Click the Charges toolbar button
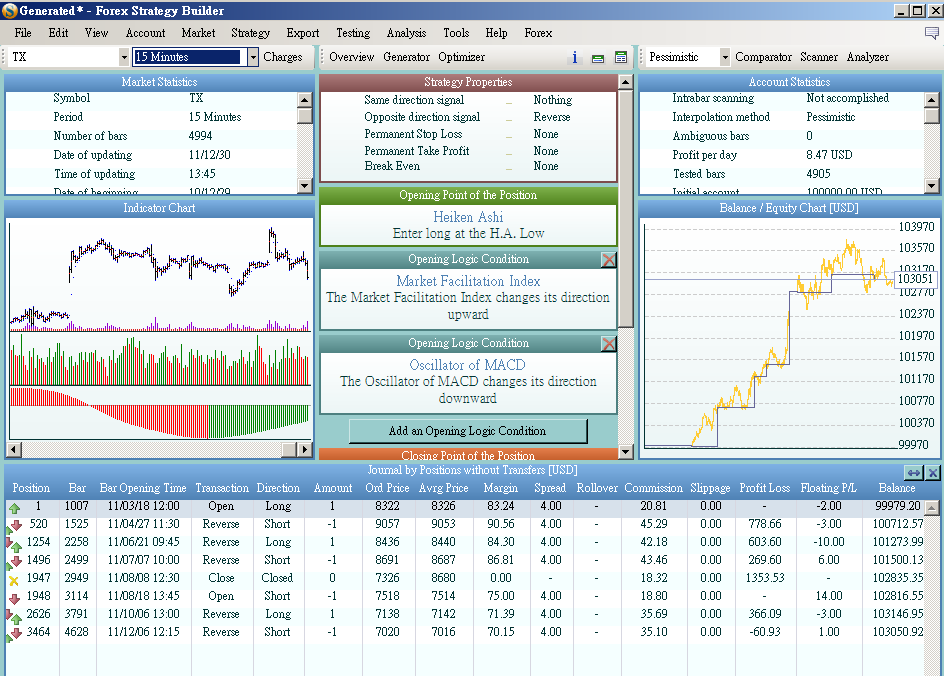Screen dimensions: 944x676 [283, 57]
